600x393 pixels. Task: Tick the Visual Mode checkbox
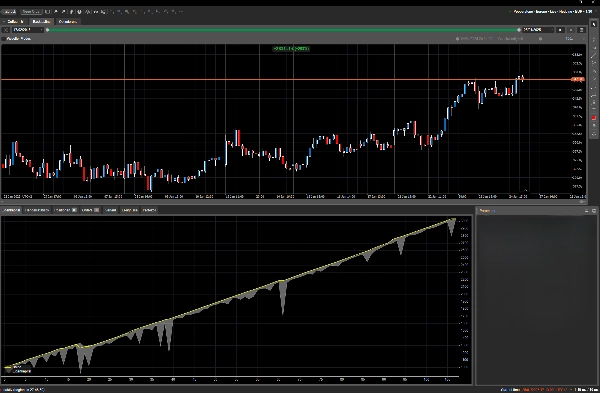point(3,39)
